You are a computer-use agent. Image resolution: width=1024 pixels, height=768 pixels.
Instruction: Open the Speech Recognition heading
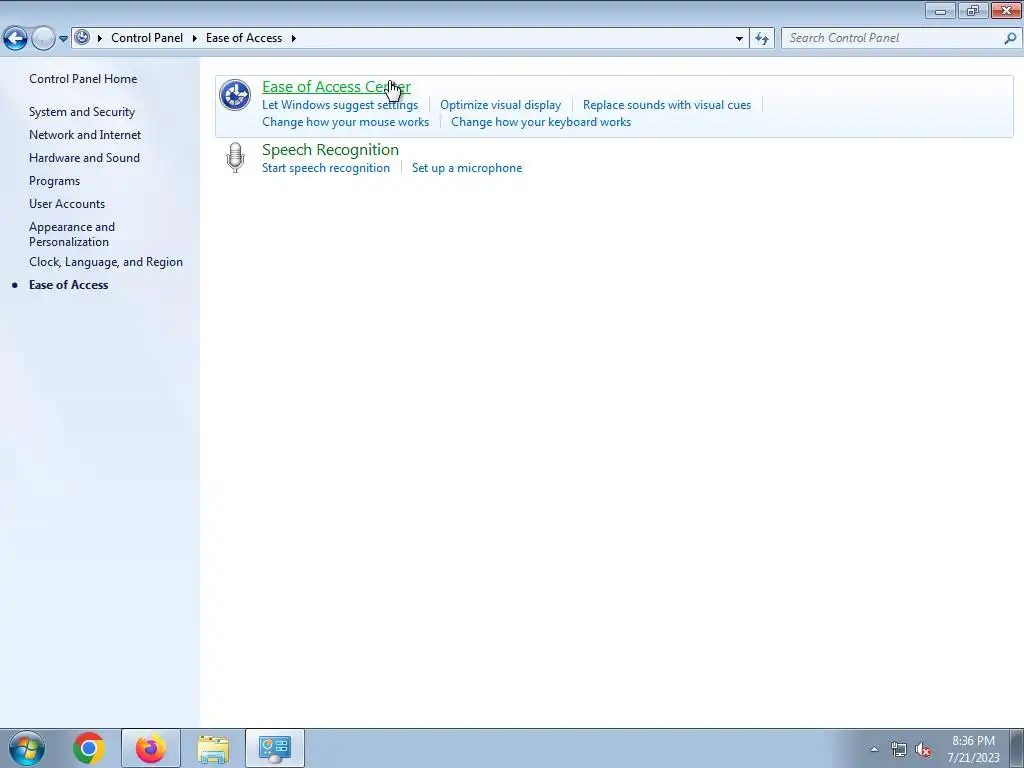330,150
